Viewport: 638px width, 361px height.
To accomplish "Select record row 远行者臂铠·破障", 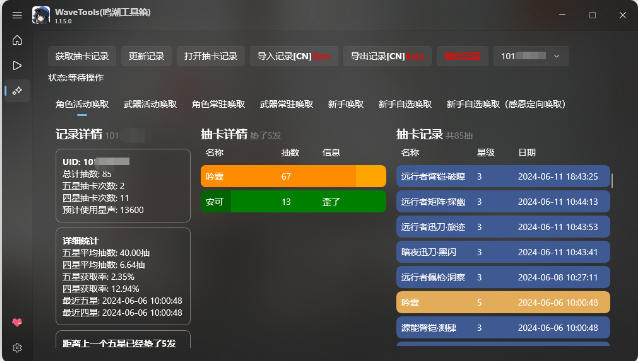I will click(x=503, y=176).
